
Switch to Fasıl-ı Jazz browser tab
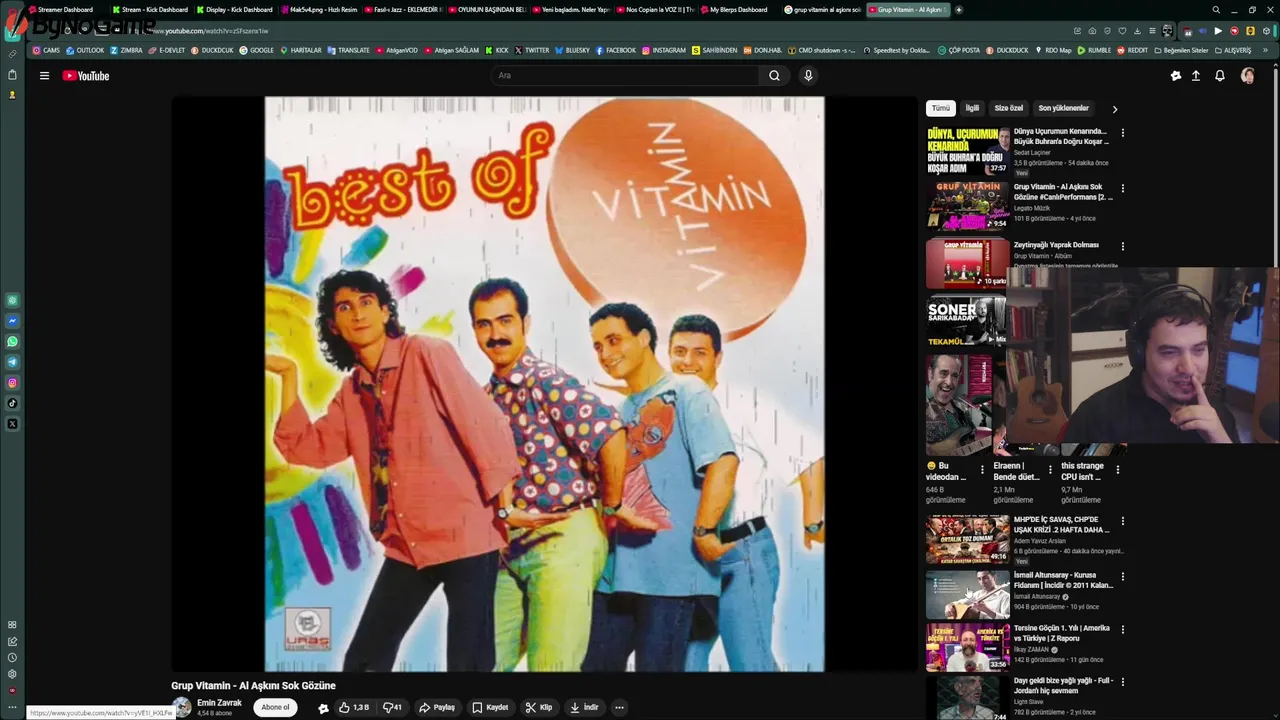[x=401, y=10]
